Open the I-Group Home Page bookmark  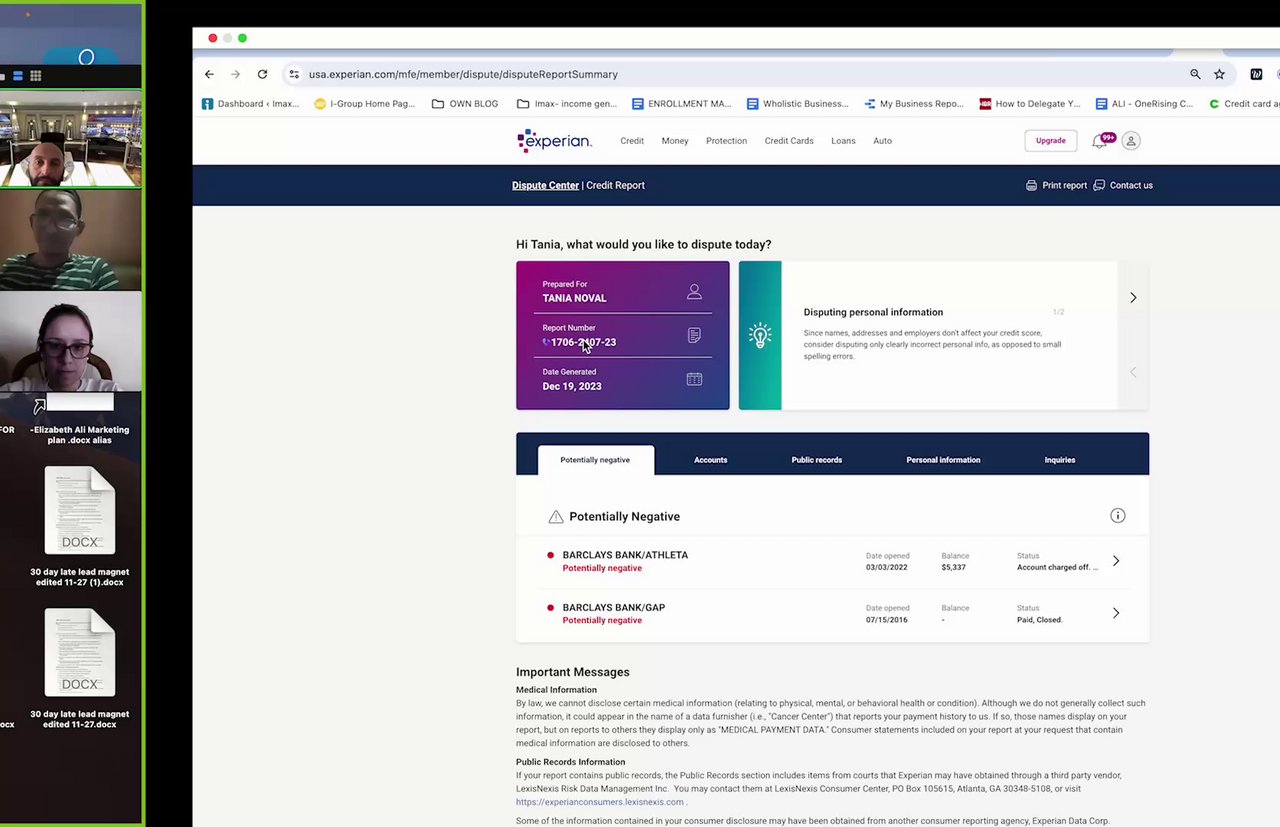(364, 103)
